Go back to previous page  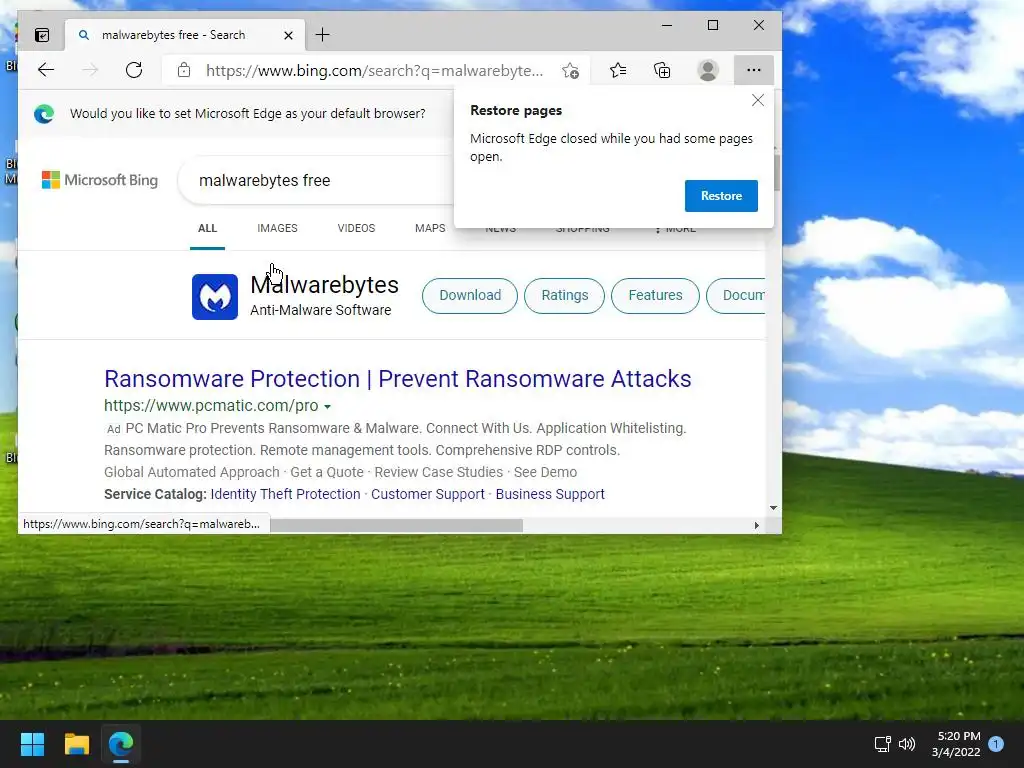(x=46, y=70)
